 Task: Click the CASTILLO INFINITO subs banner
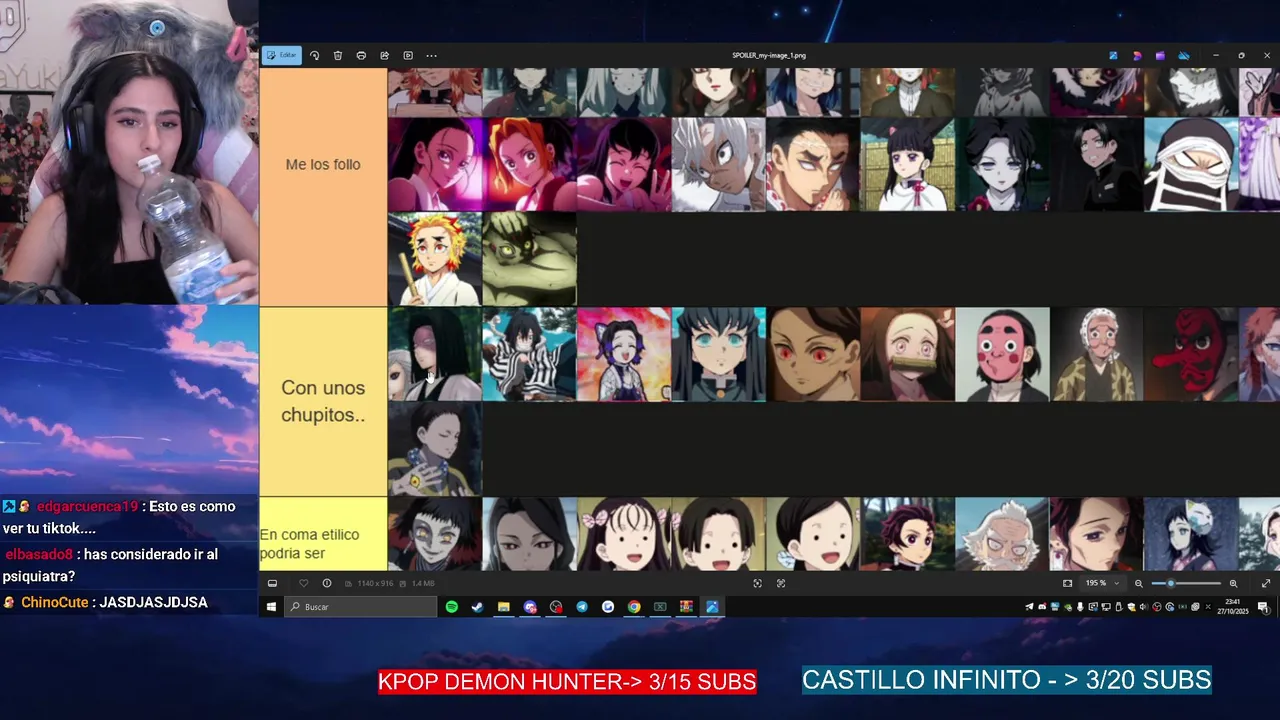1006,680
